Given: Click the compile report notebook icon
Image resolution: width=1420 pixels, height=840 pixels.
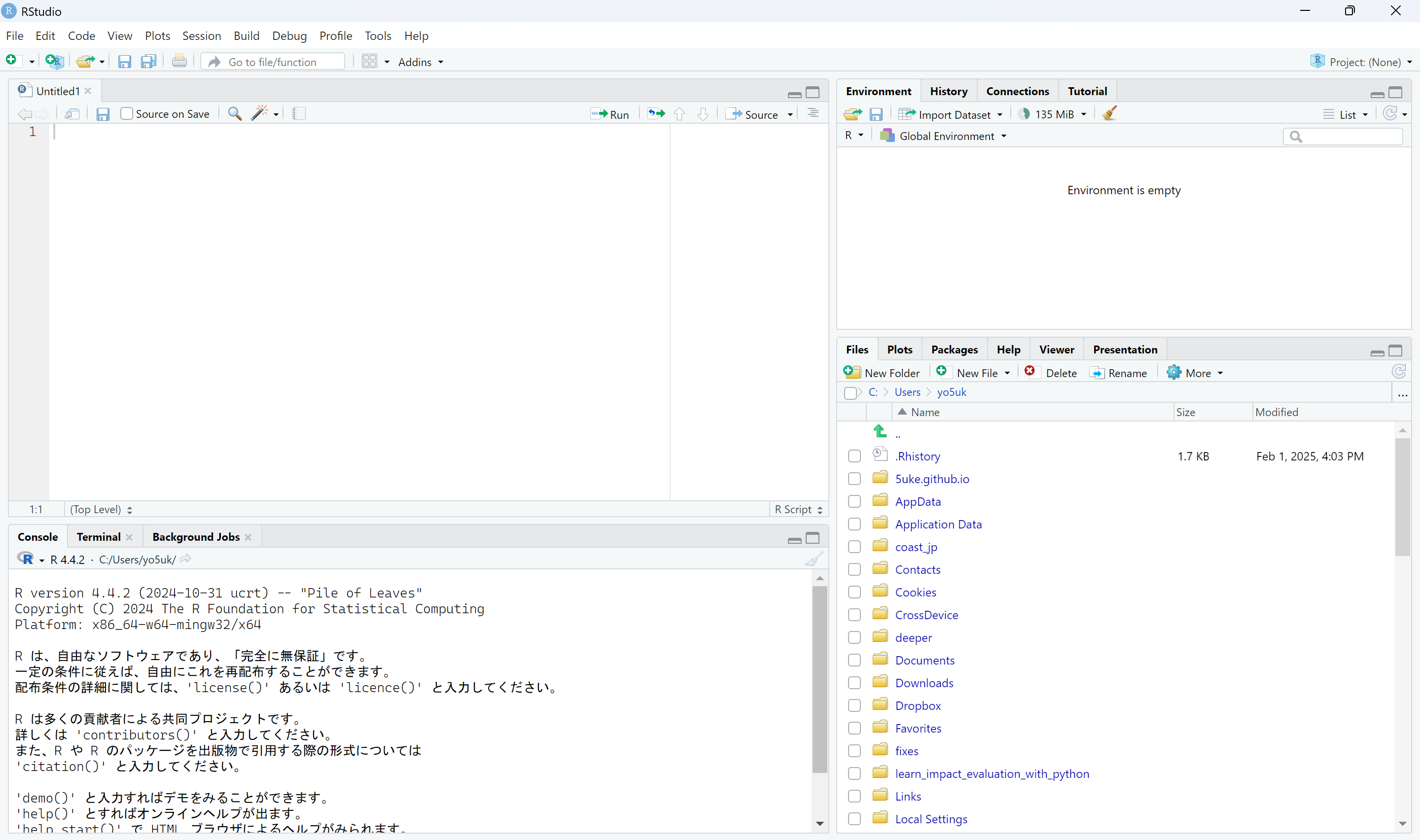Looking at the screenshot, I should (x=299, y=114).
